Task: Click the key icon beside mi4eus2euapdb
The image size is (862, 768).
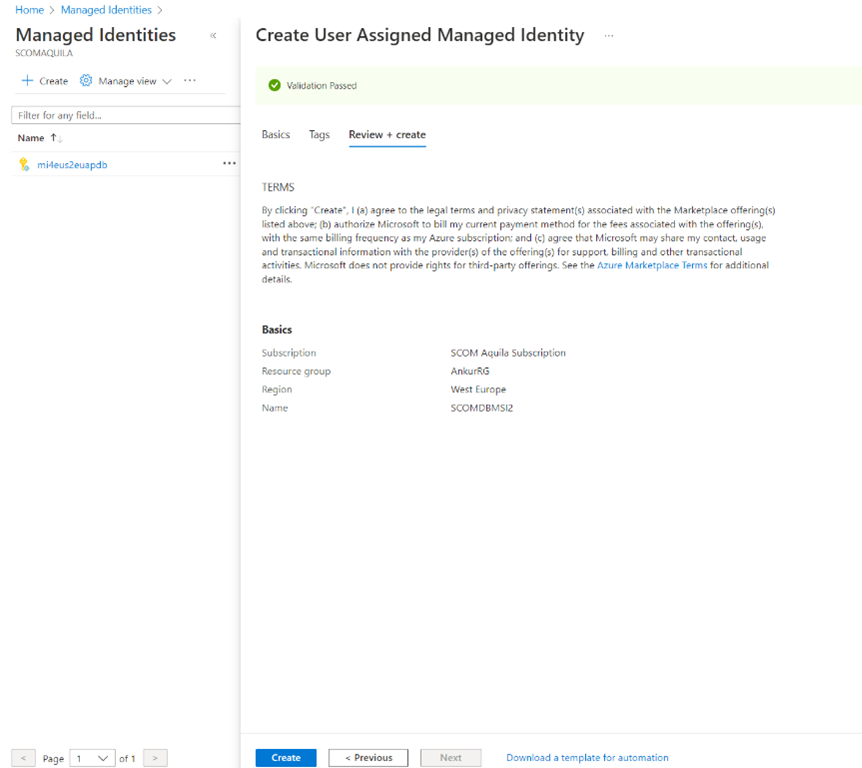Action: point(23,164)
